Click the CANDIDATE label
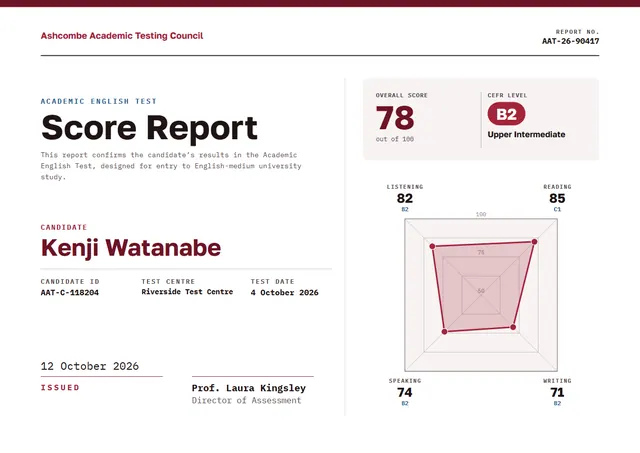 64,227
